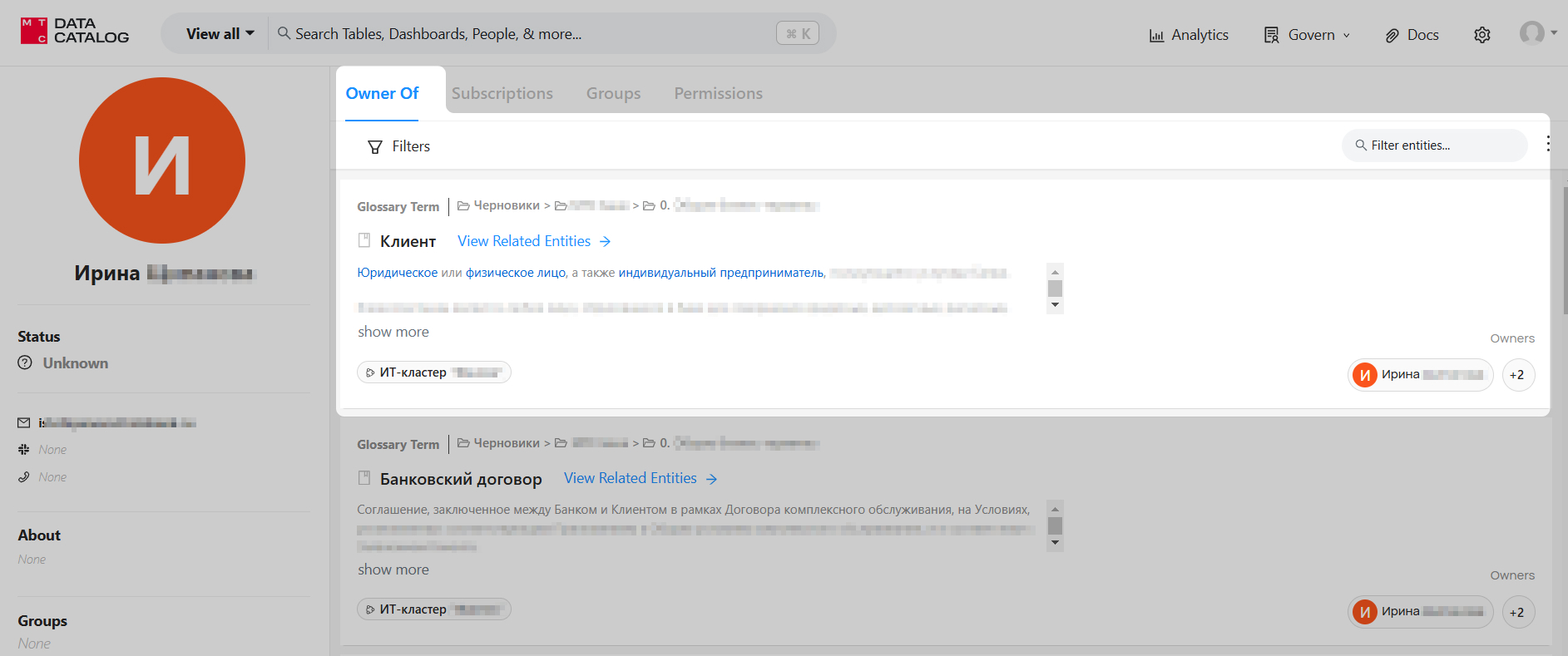The image size is (1568, 656).
Task: Click the large orange И profile avatar
Action: tap(162, 160)
